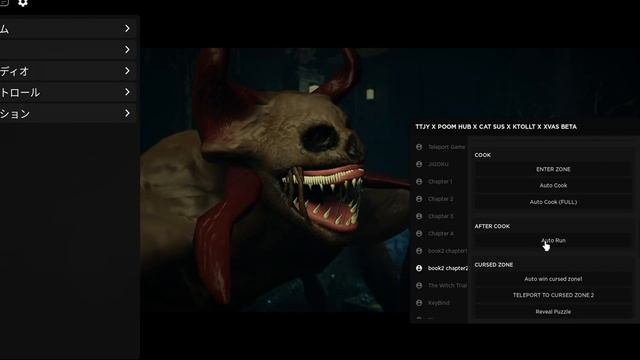
Task: Activate Auto Cook
Action: coord(553,185)
